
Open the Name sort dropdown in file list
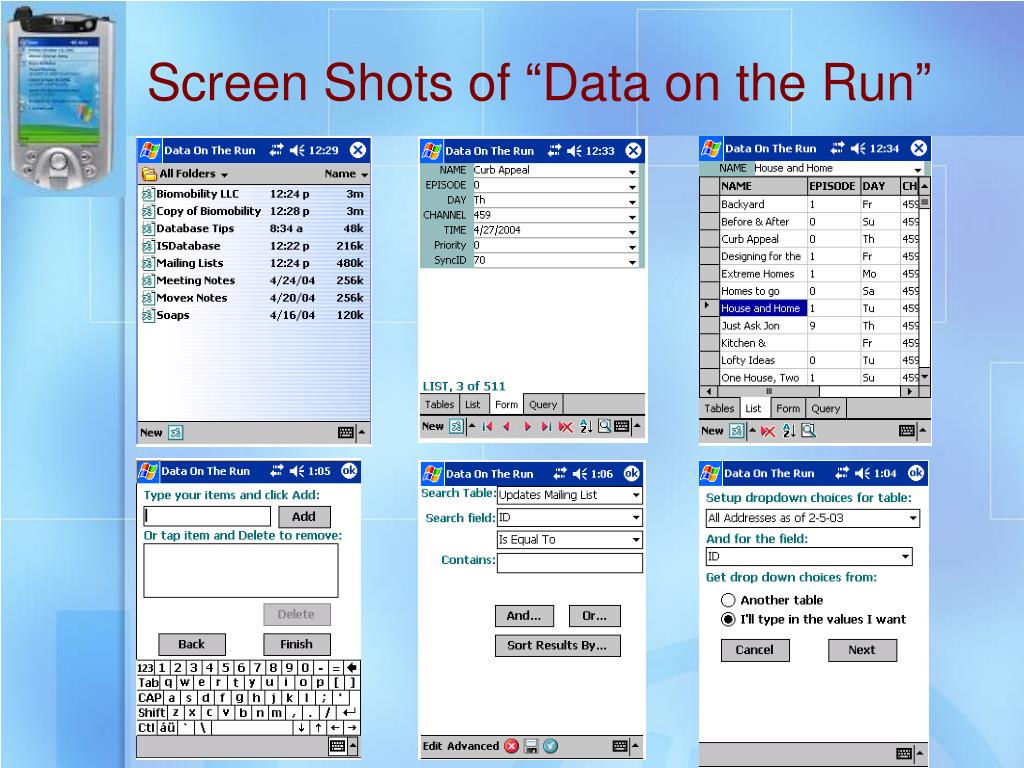(x=346, y=174)
